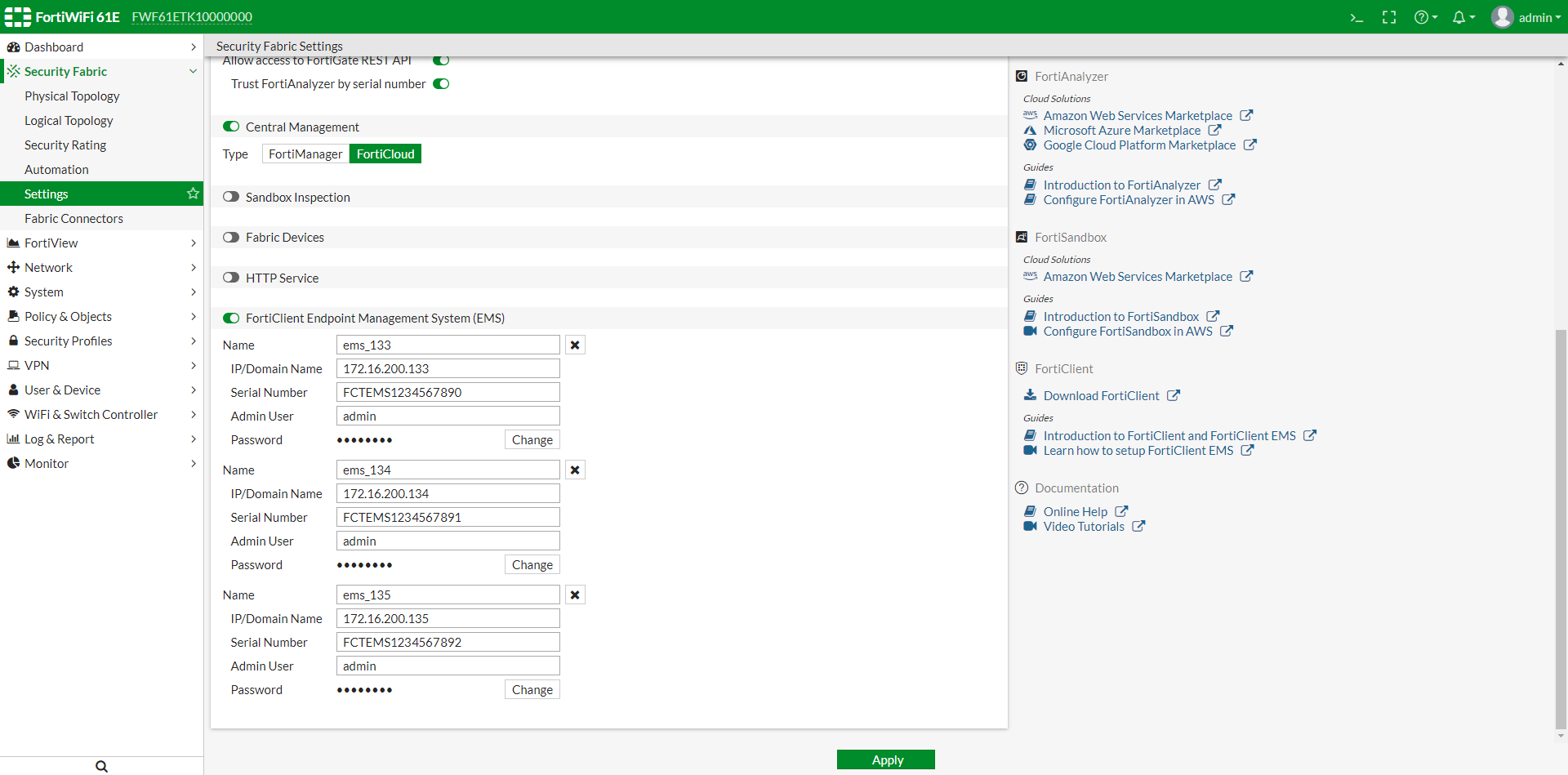This screenshot has height=775, width=1568.
Task: Disable FortiClient EMS toggle
Action: pyautogui.click(x=231, y=318)
